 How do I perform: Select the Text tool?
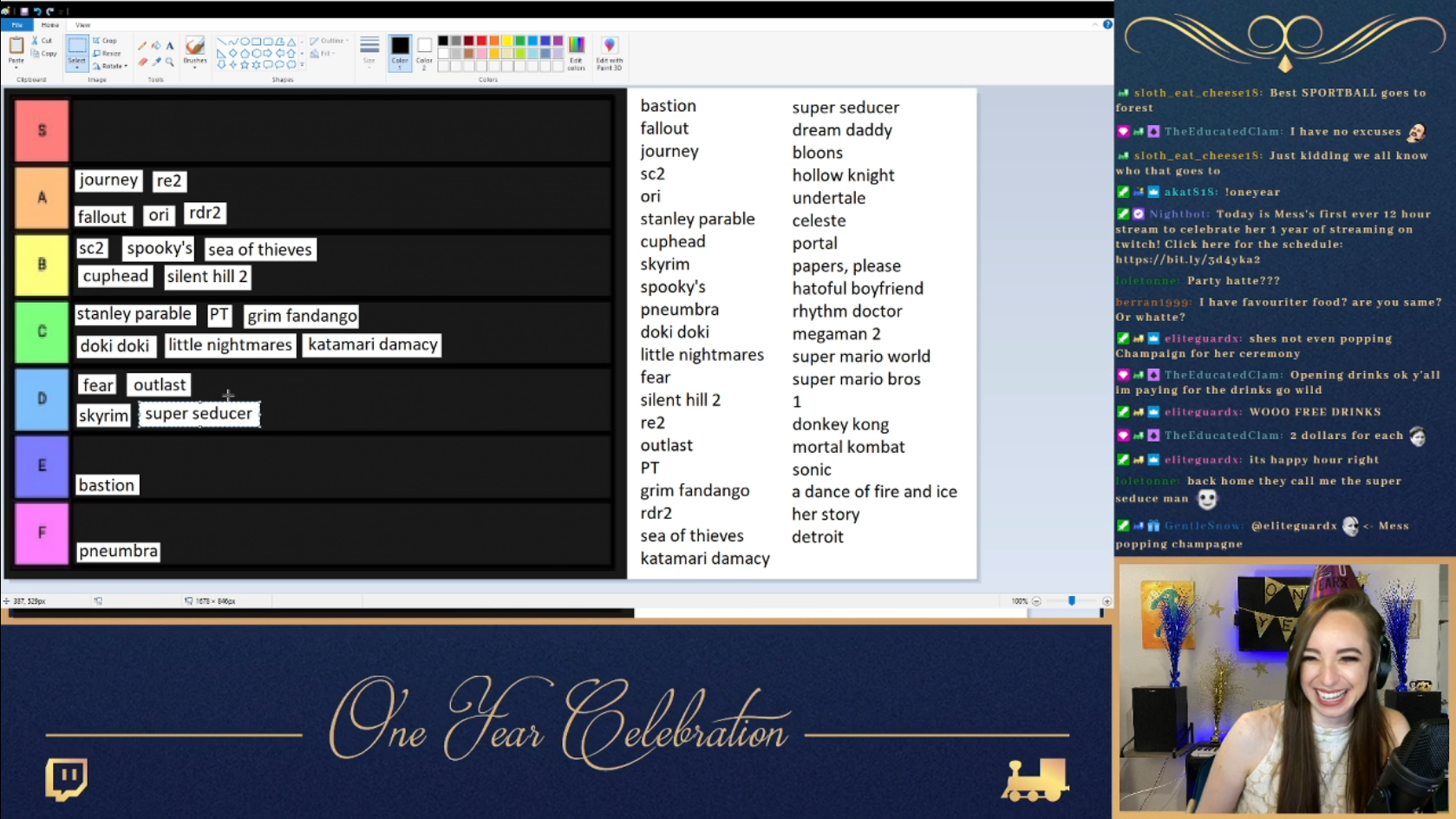tap(170, 45)
